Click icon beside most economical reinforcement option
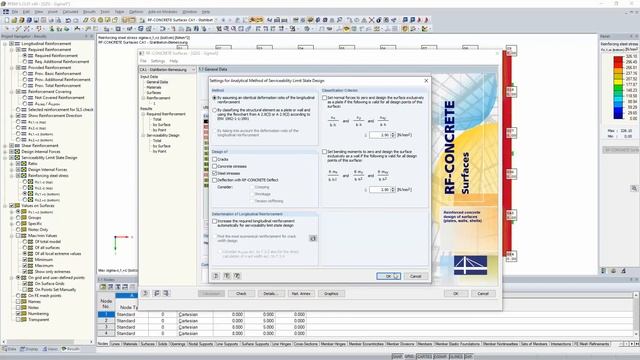This screenshot has width=640, height=360. click(313, 238)
